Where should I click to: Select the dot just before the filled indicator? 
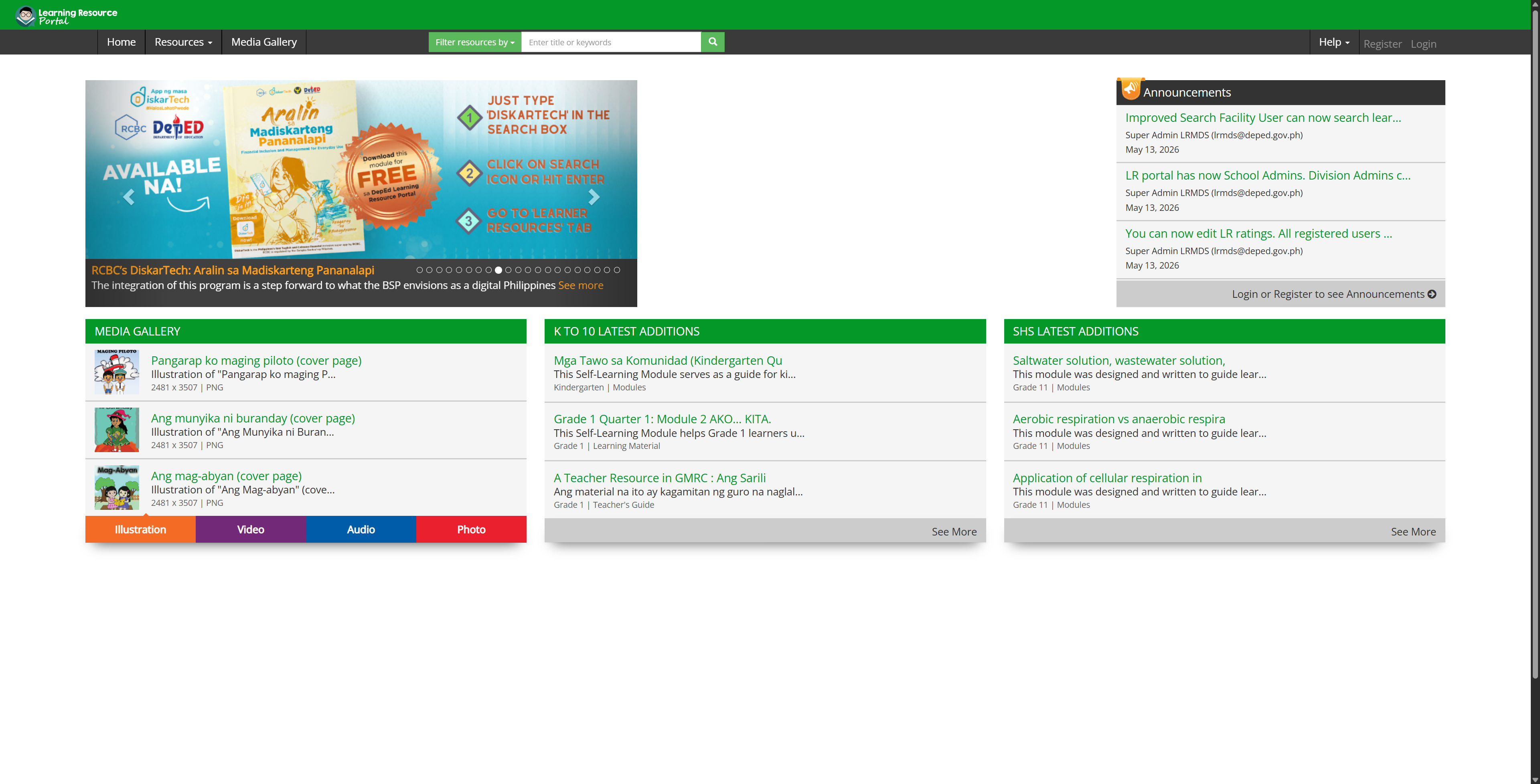(x=488, y=270)
